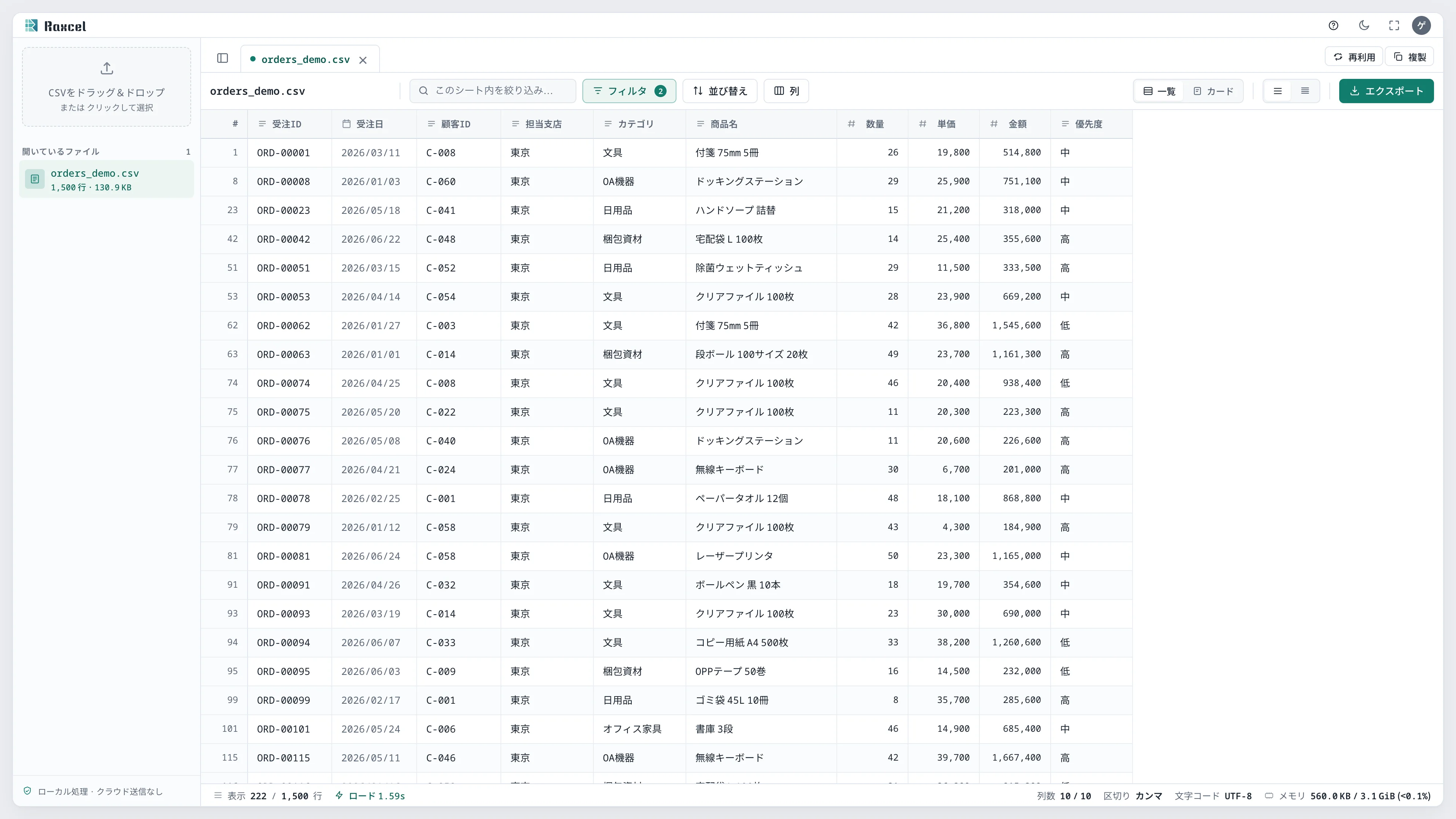The height and width of the screenshot is (819, 1456).
Task: Select compact row density icon
Action: coord(1305,91)
